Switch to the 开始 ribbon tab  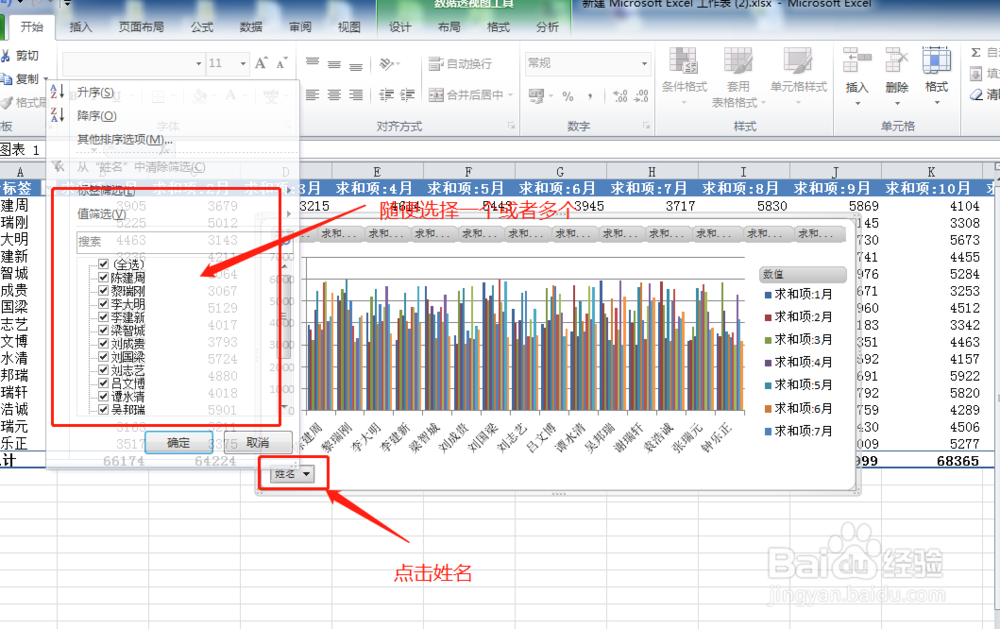click(x=32, y=27)
